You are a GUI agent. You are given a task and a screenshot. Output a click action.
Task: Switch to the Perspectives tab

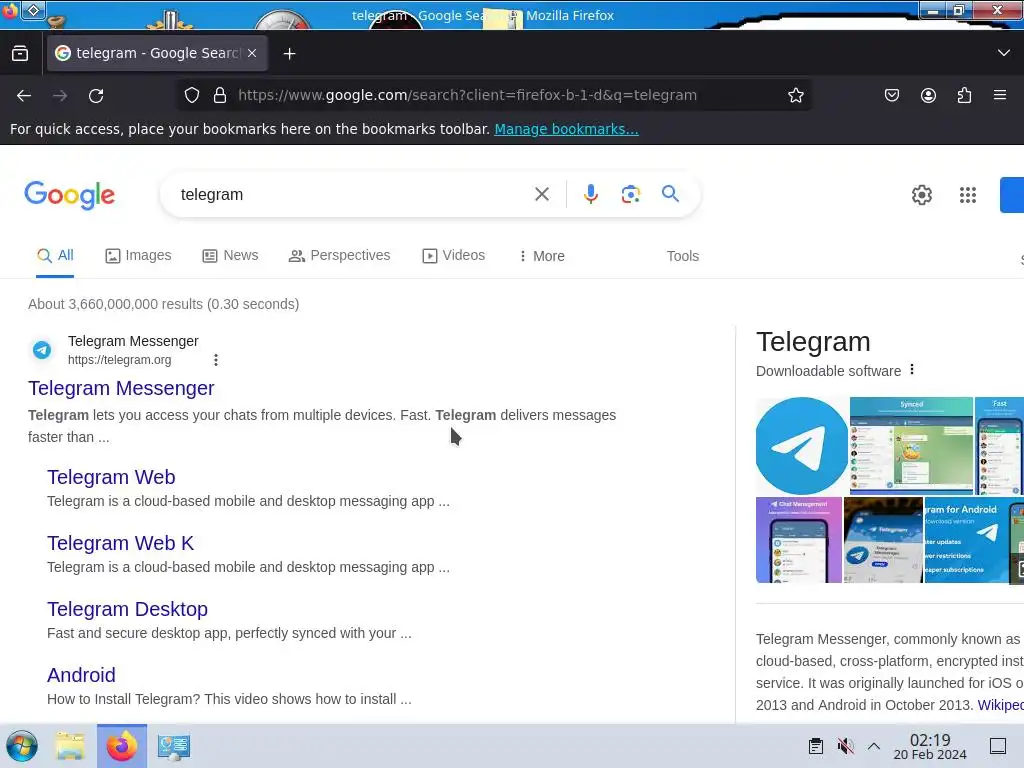click(x=340, y=256)
